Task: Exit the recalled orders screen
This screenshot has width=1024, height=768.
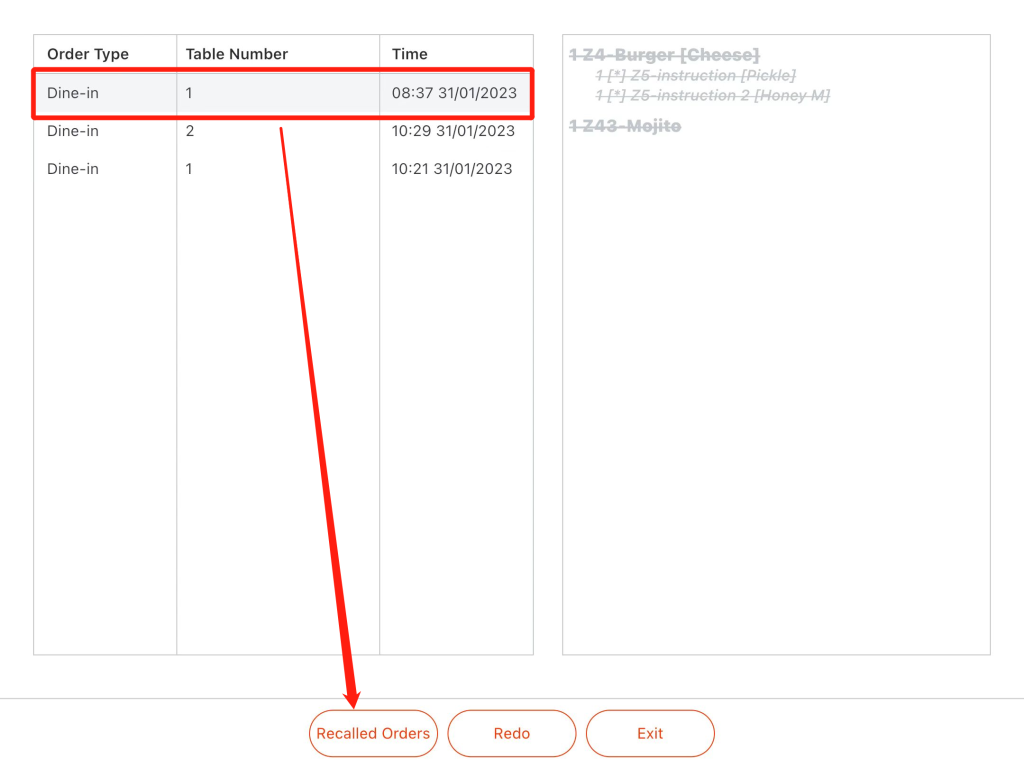Action: pyautogui.click(x=650, y=733)
